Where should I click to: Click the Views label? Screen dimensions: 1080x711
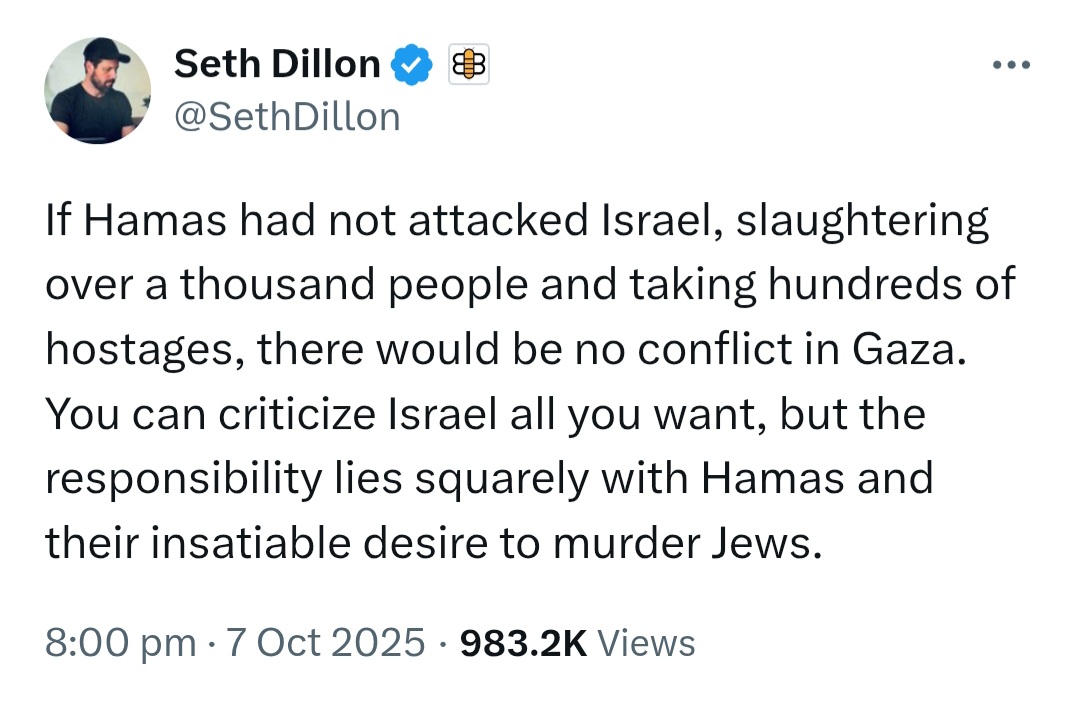click(x=646, y=643)
